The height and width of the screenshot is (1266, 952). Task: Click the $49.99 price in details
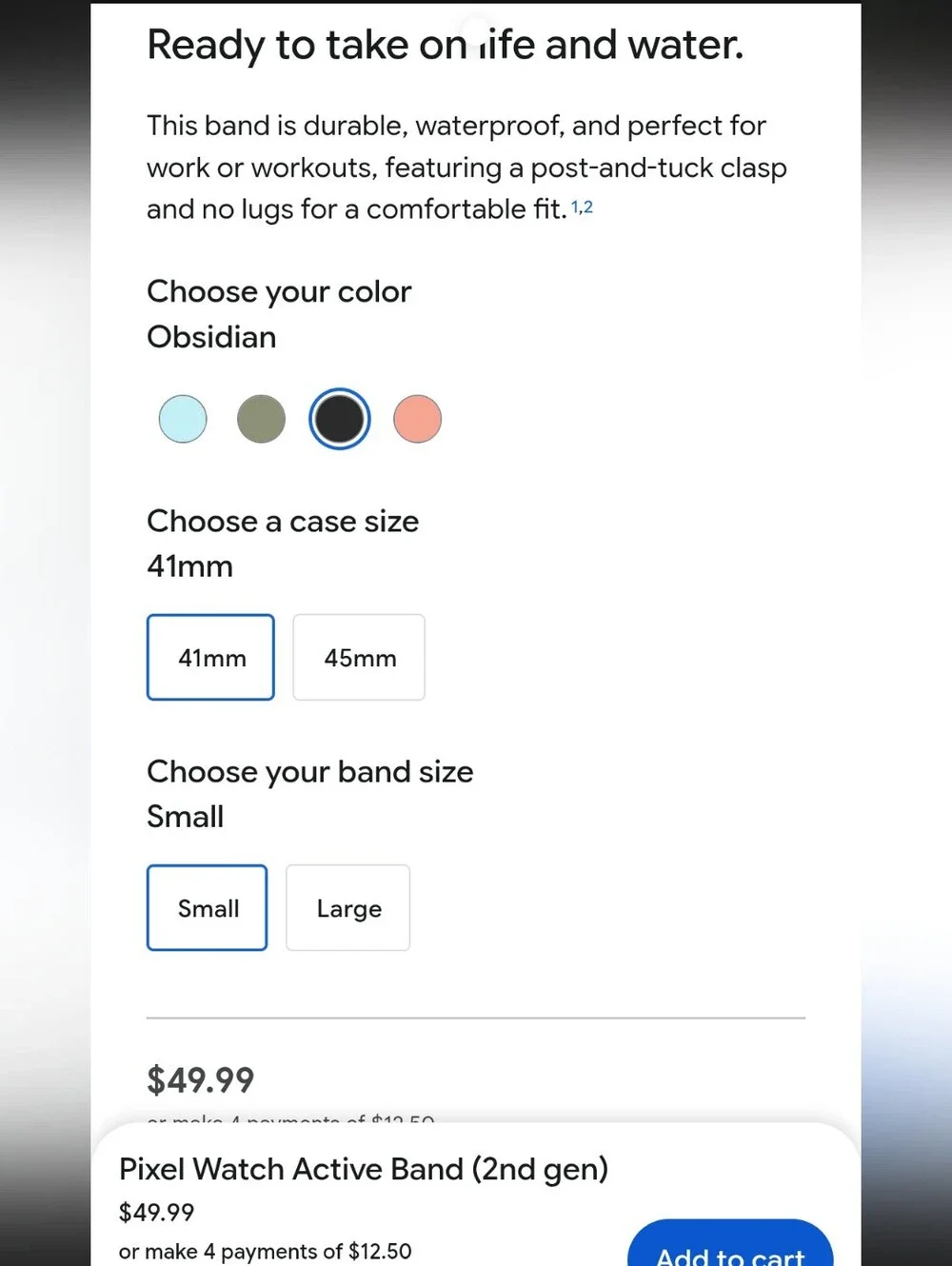tap(200, 1079)
